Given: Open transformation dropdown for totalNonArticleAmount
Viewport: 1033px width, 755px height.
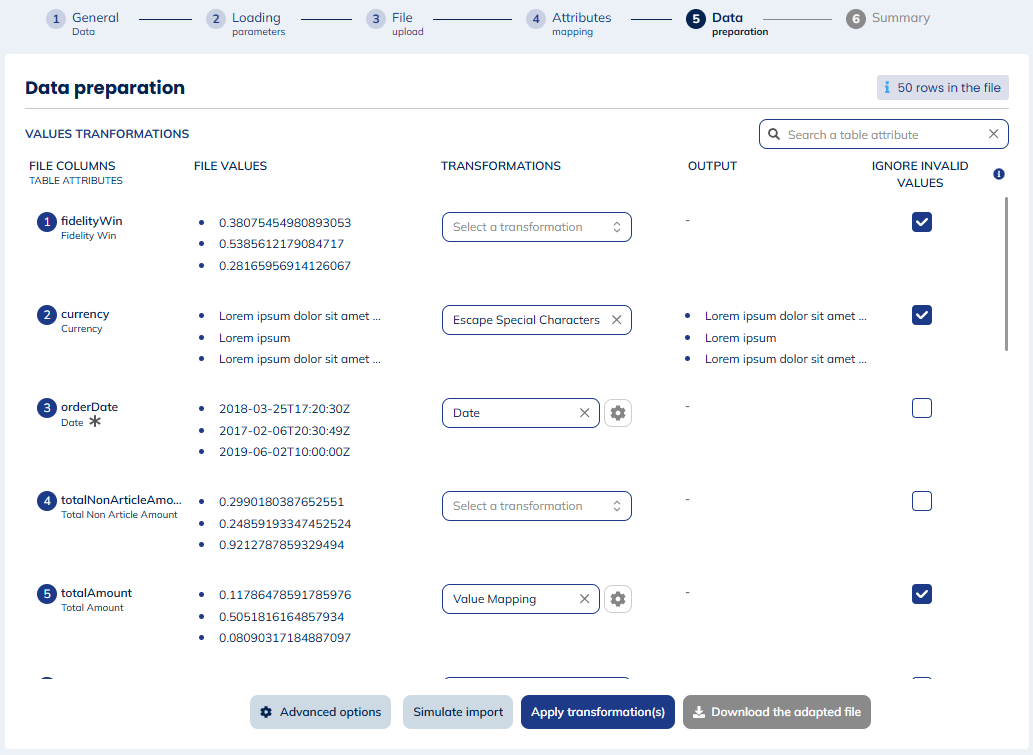Looking at the screenshot, I should [536, 506].
